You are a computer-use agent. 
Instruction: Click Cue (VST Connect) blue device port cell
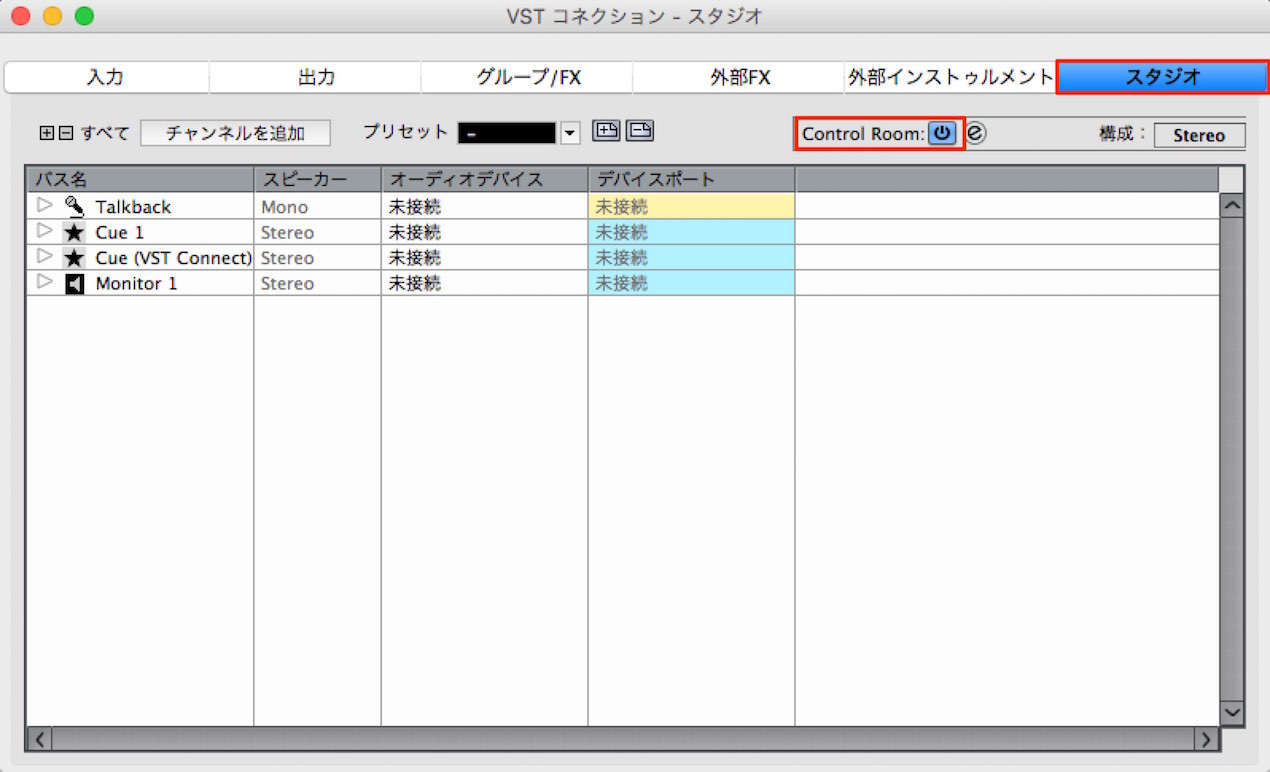(691, 258)
